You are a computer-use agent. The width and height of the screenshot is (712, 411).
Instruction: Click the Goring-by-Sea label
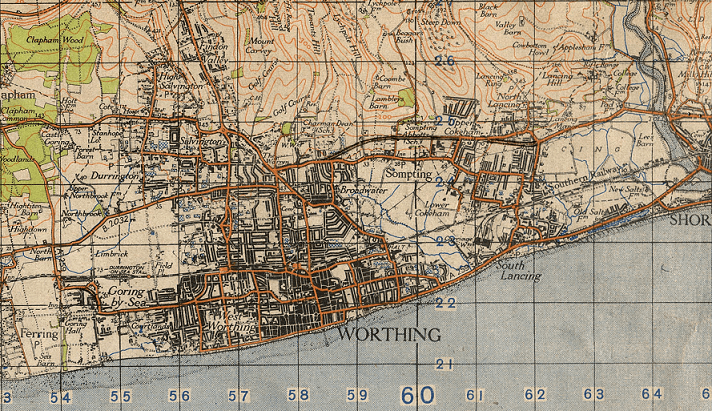[x=128, y=295]
